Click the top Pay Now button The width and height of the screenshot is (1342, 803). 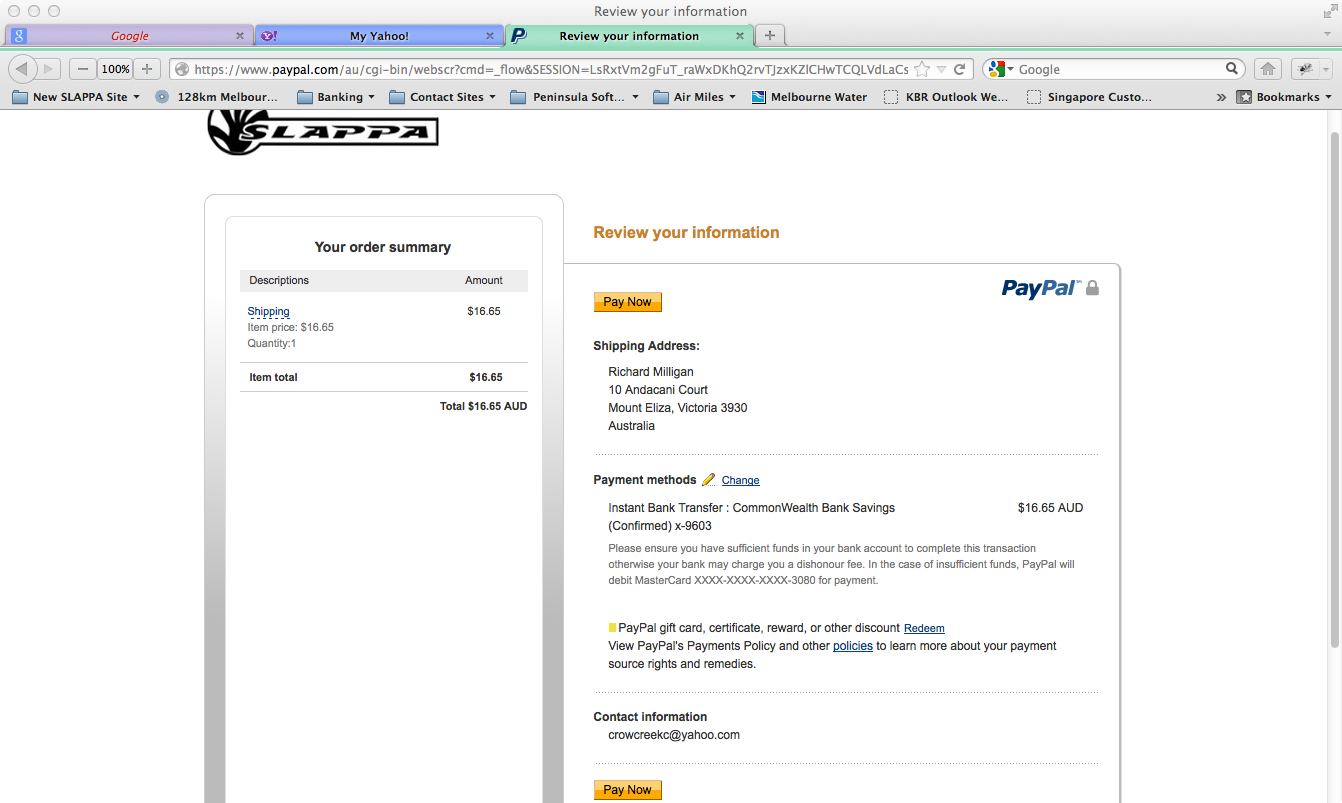627,302
